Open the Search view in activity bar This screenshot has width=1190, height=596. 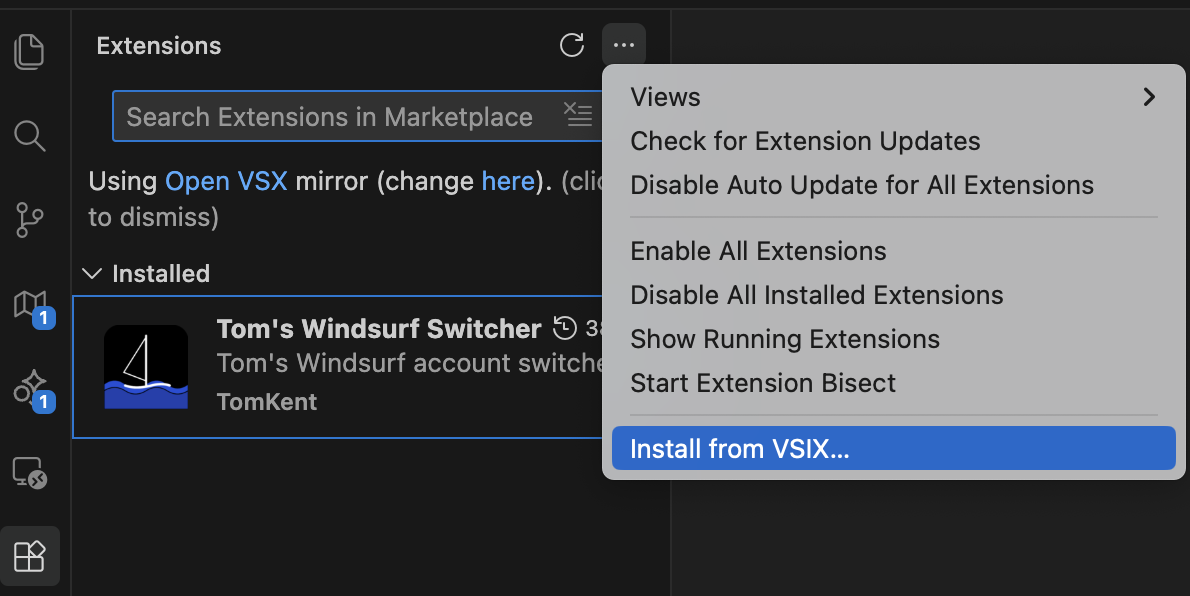[30, 135]
